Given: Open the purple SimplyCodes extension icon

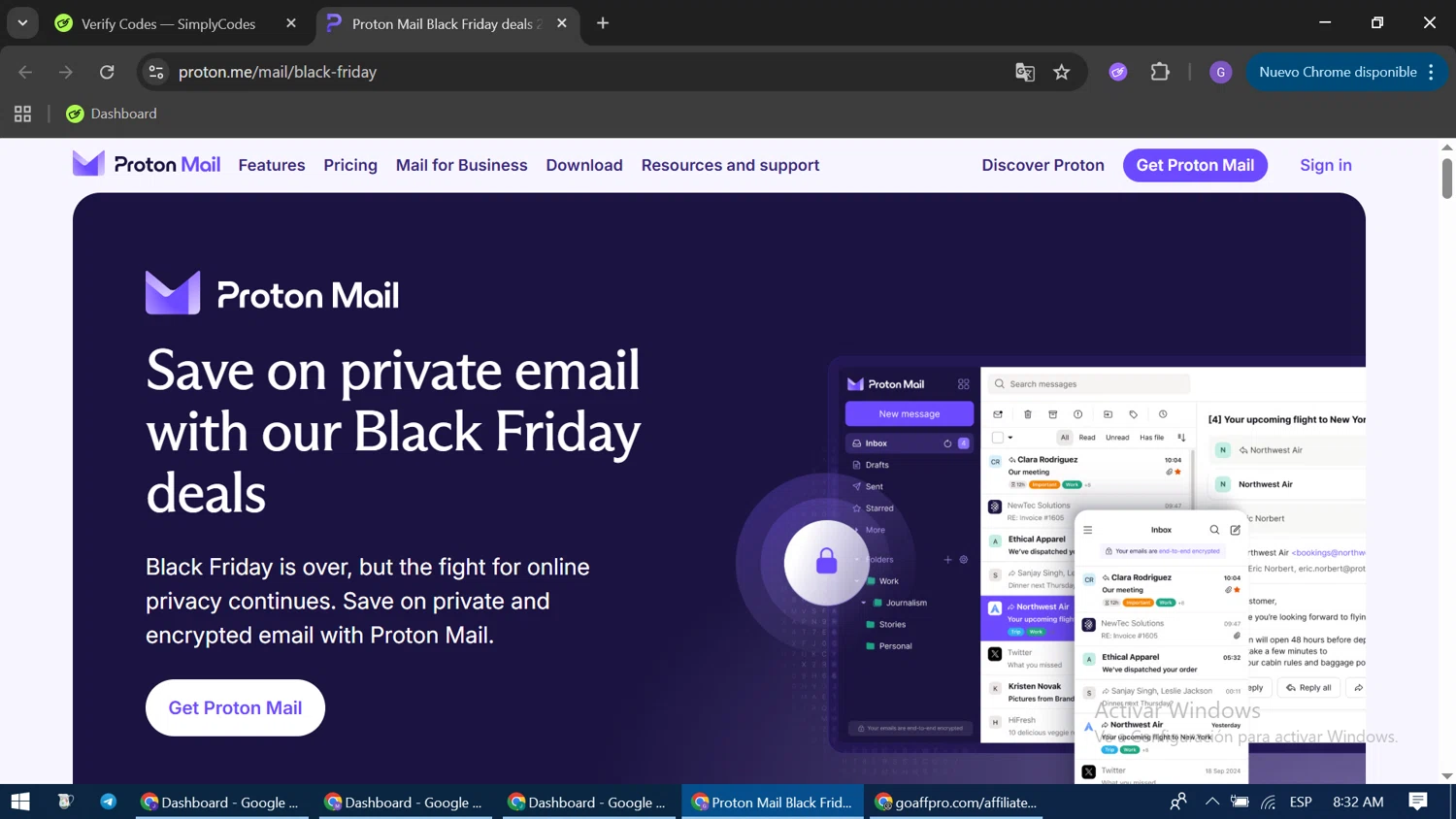Looking at the screenshot, I should [1118, 72].
